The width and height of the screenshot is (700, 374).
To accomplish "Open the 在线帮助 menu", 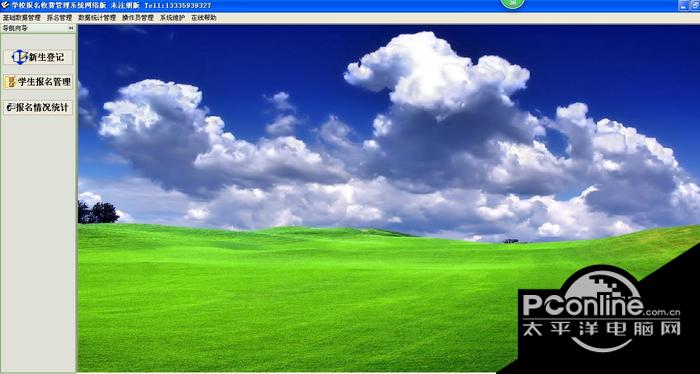I will (x=204, y=18).
